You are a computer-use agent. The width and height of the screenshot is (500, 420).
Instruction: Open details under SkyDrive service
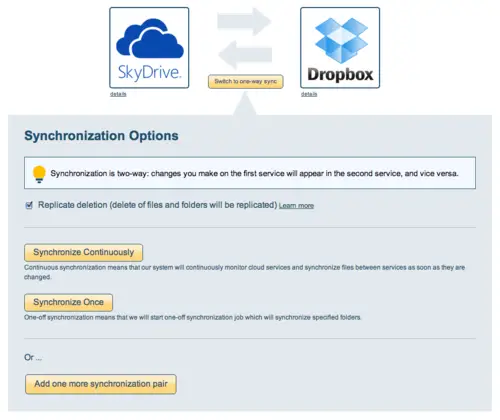[x=118, y=94]
